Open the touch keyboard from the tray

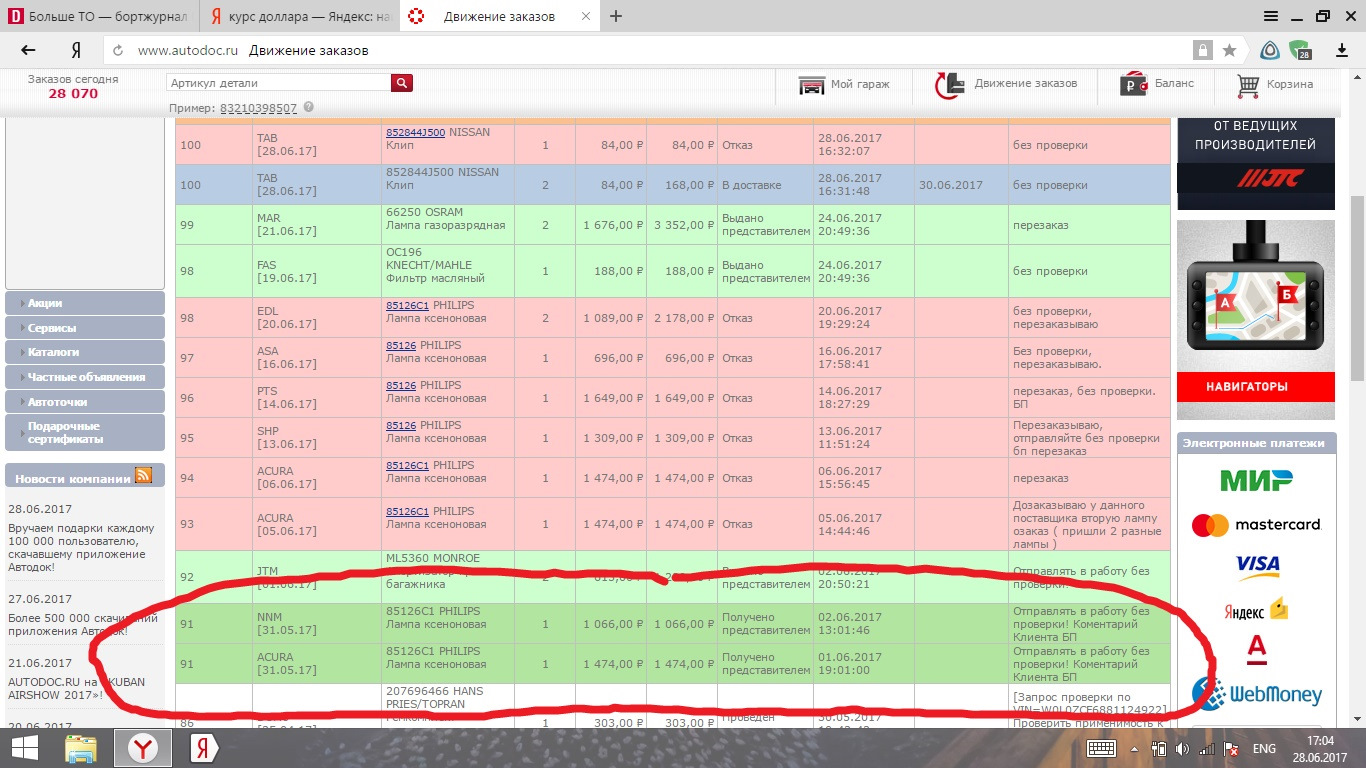1101,748
